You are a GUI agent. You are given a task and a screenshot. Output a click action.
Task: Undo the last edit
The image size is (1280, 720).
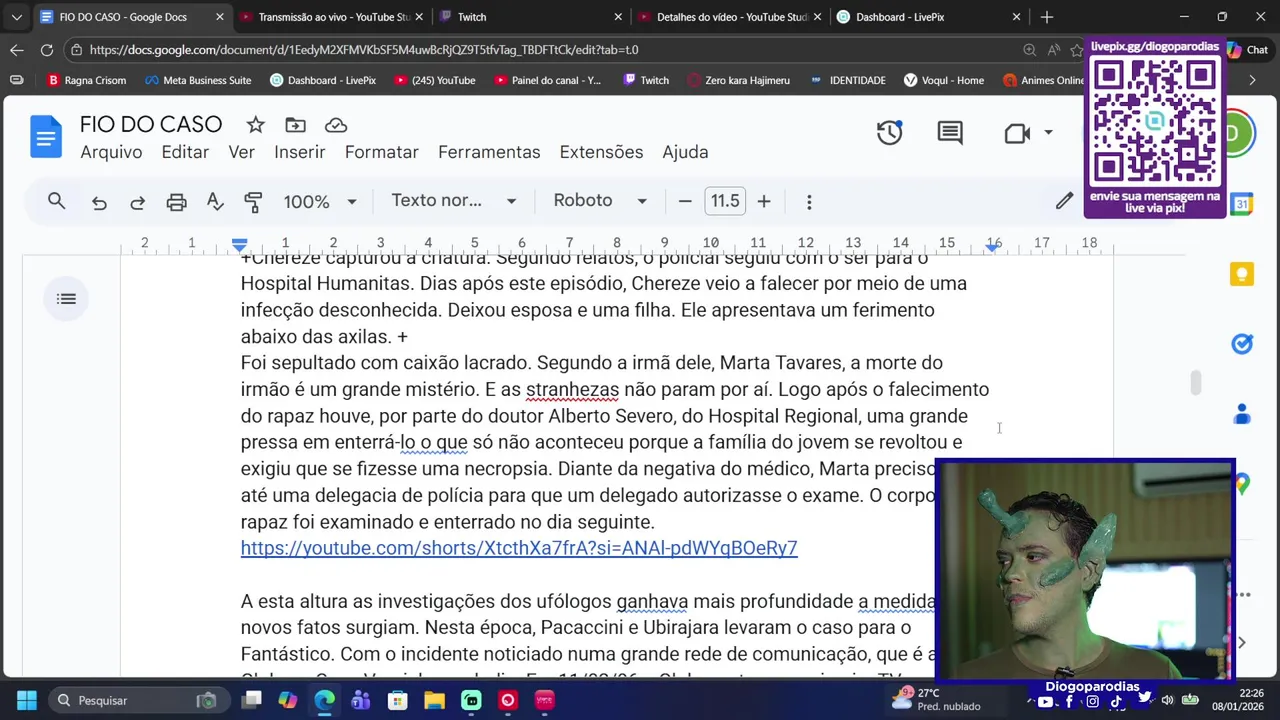point(99,202)
